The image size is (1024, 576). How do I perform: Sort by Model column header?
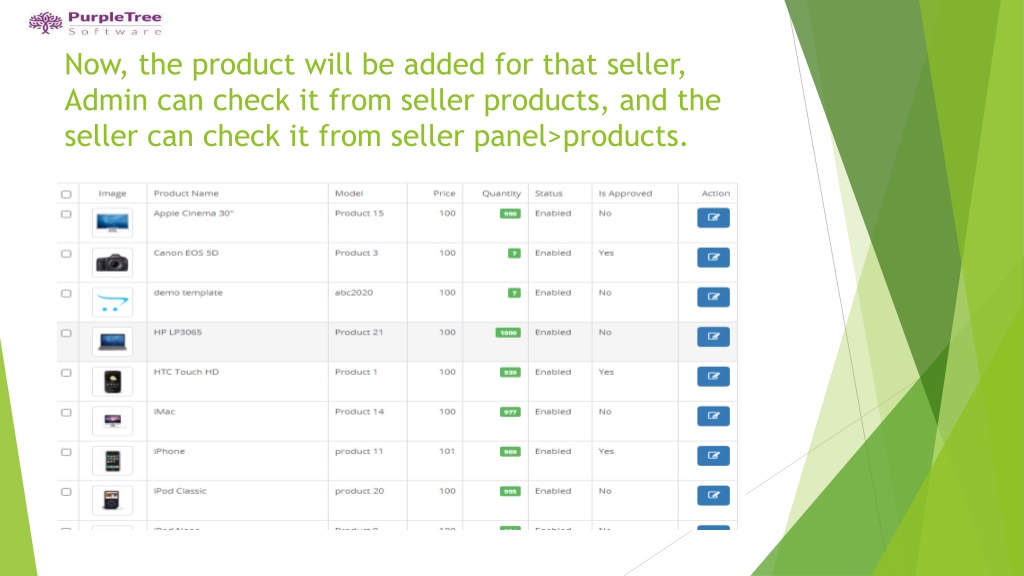click(x=349, y=193)
